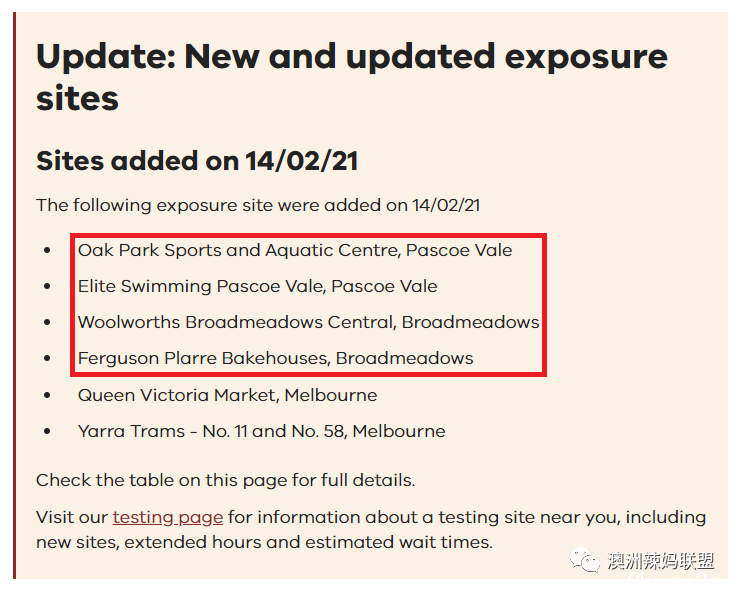738x594 pixels.
Task: Select Queen Victoria Market, Melbourne entry
Action: pyautogui.click(x=227, y=395)
